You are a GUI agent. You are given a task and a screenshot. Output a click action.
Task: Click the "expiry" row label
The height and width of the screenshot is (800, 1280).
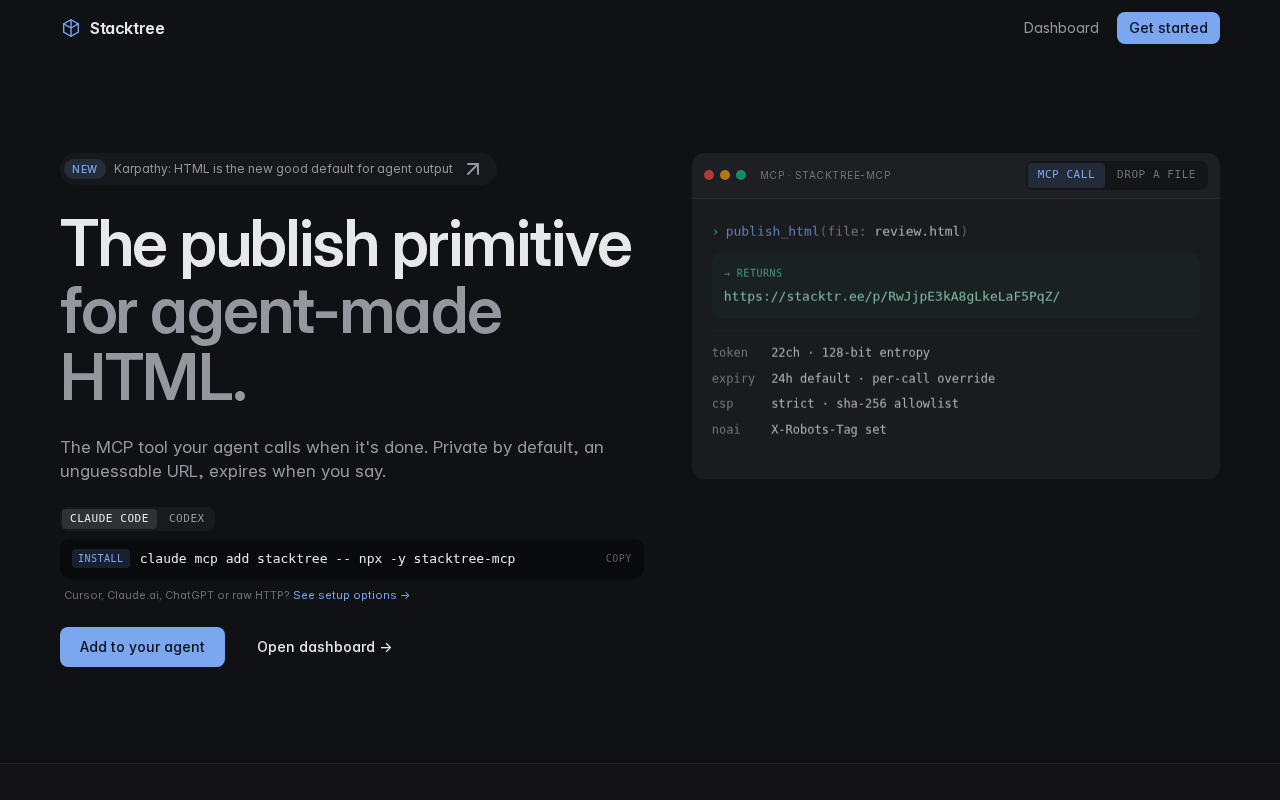pyautogui.click(x=734, y=379)
